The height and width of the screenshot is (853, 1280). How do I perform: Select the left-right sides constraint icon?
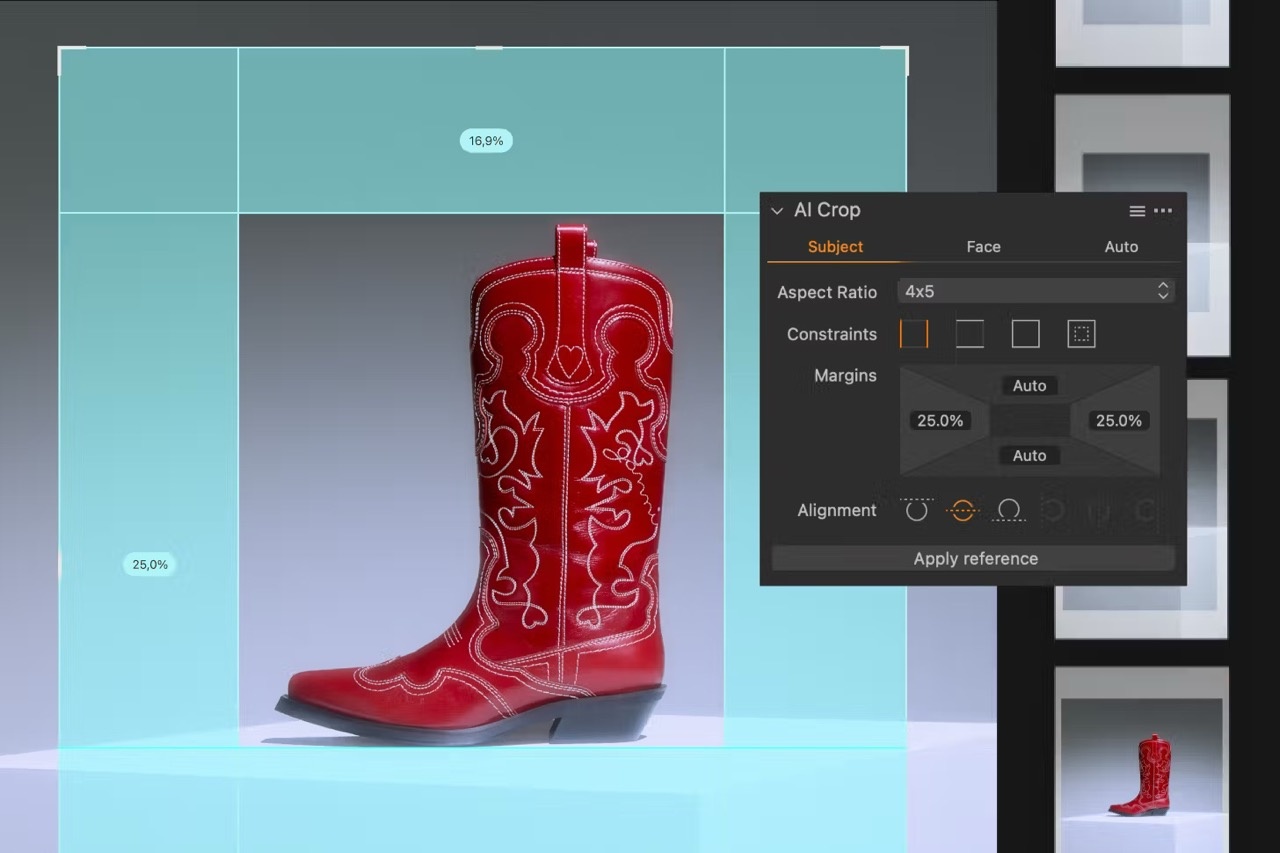coord(914,334)
